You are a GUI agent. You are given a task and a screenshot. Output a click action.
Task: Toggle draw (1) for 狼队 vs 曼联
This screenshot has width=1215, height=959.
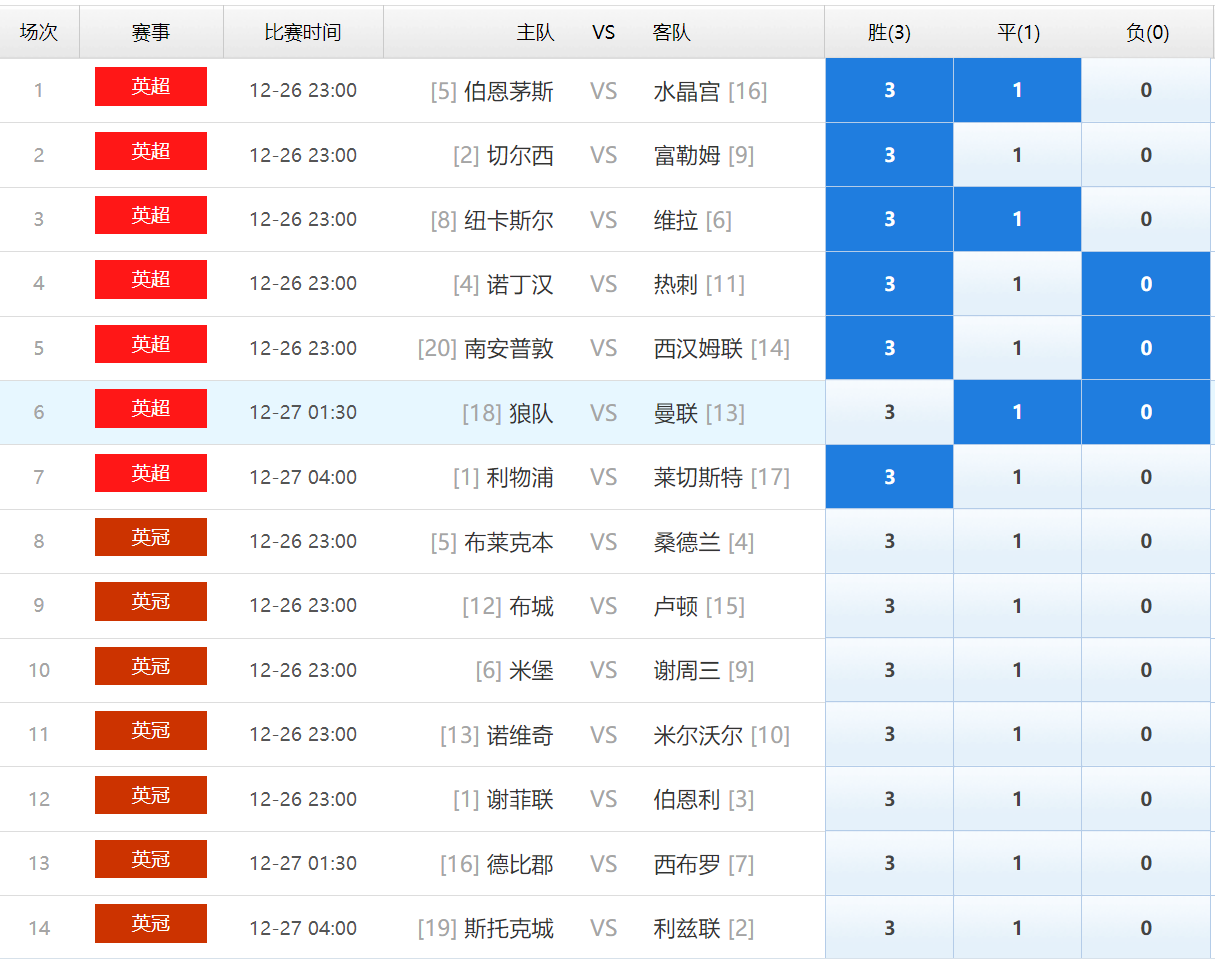pos(1017,412)
